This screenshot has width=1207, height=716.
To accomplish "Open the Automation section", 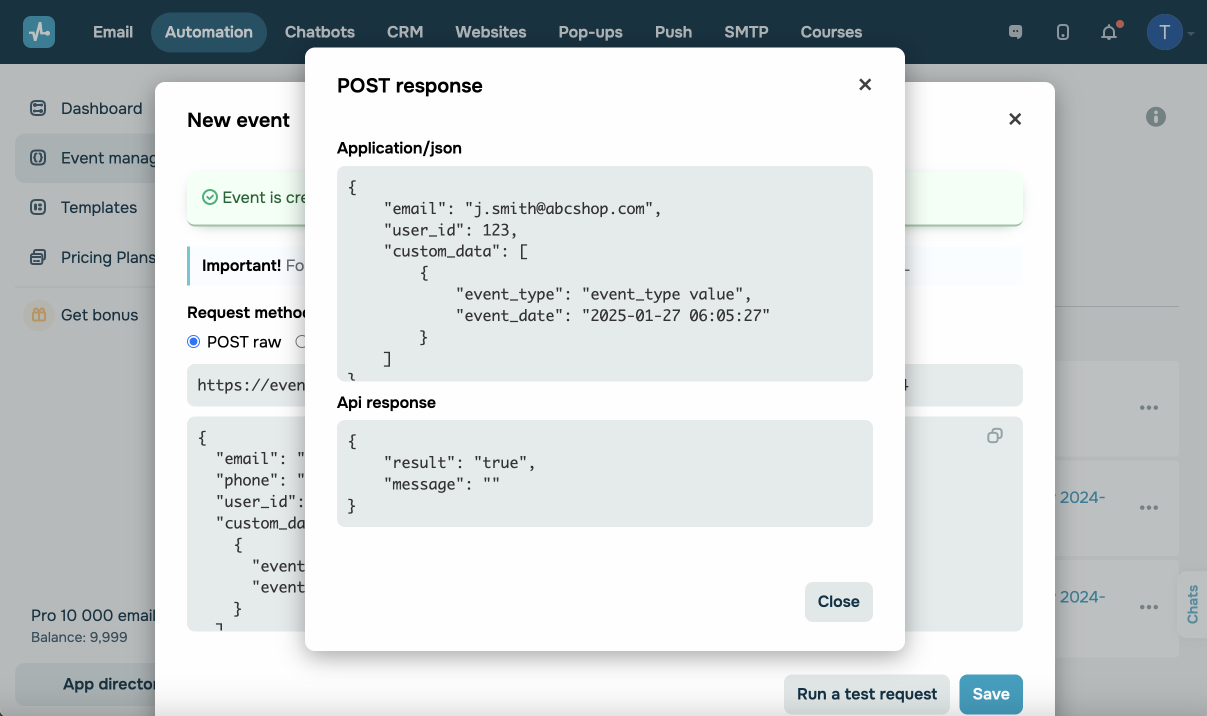I will click(x=209, y=32).
